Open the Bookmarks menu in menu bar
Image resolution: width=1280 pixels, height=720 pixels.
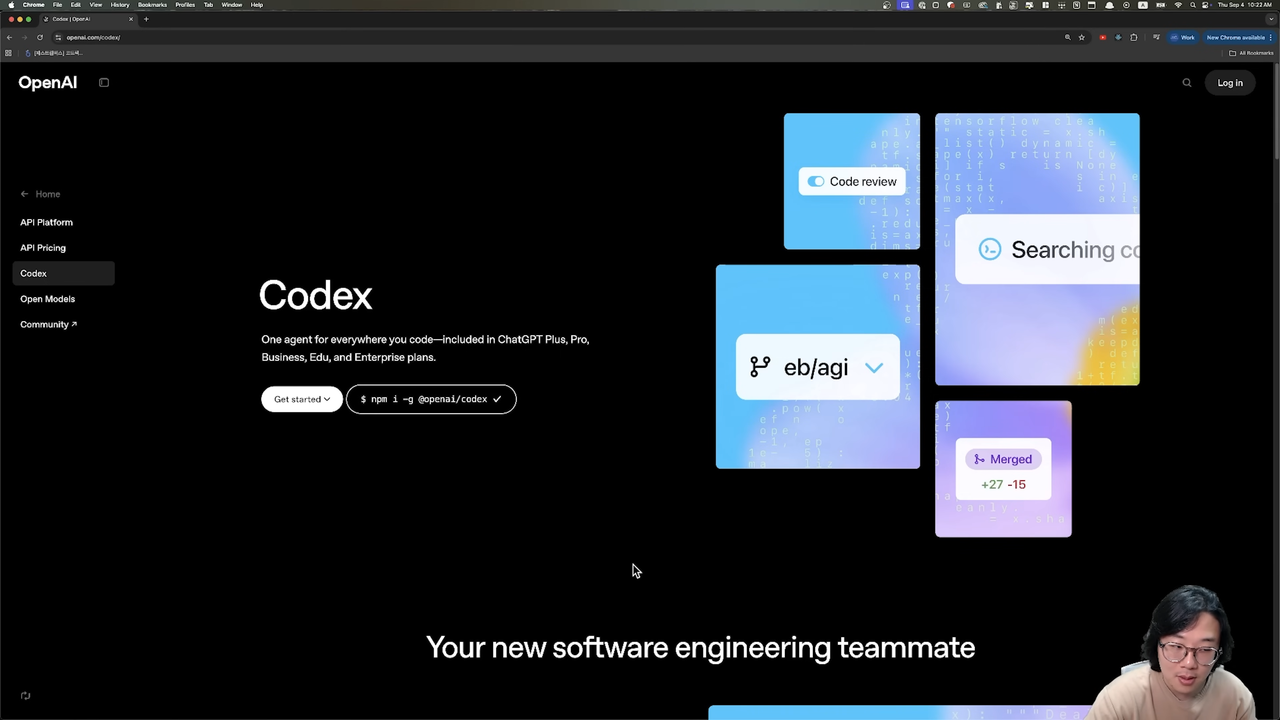(x=152, y=5)
